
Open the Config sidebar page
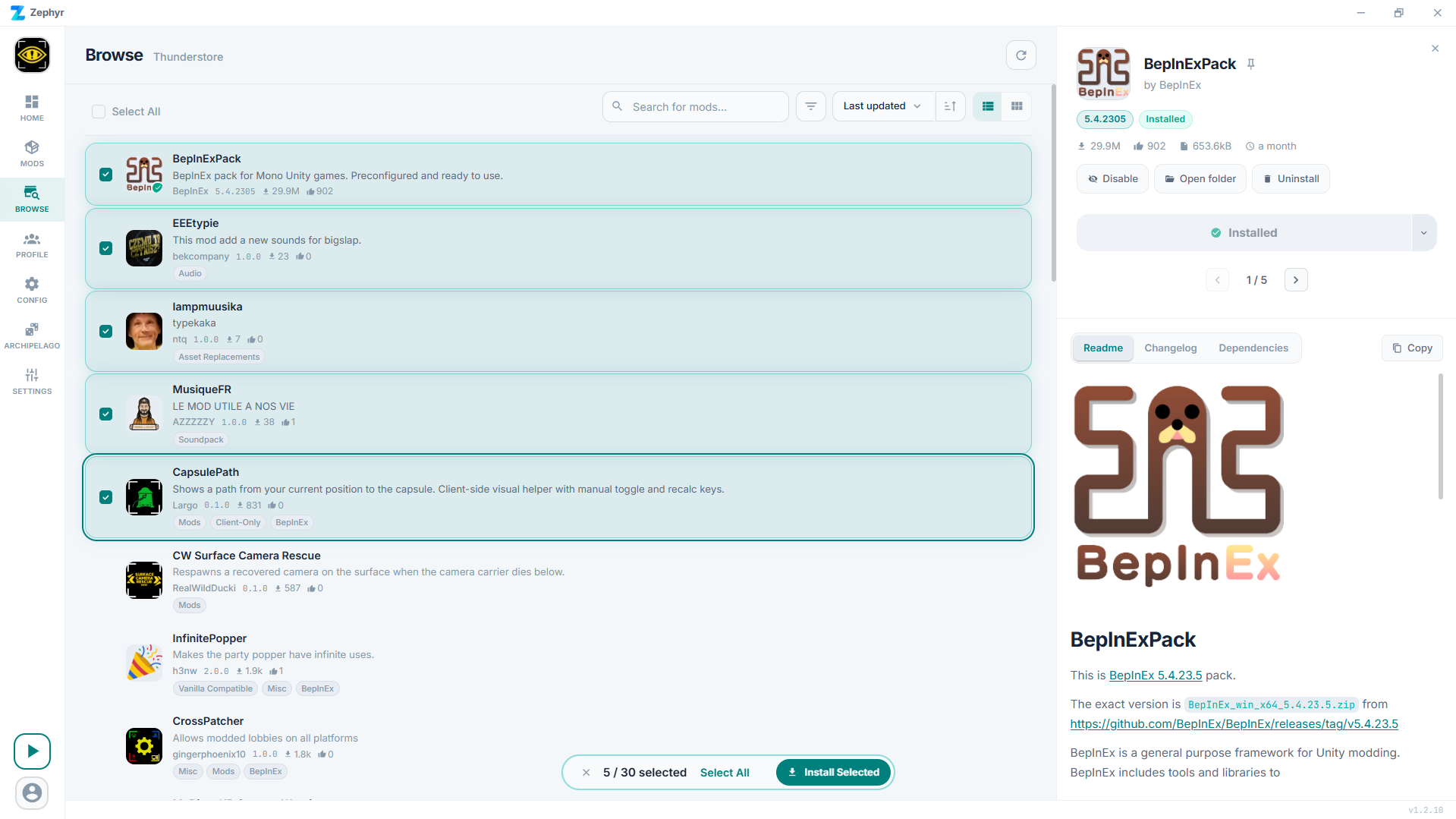[x=32, y=290]
